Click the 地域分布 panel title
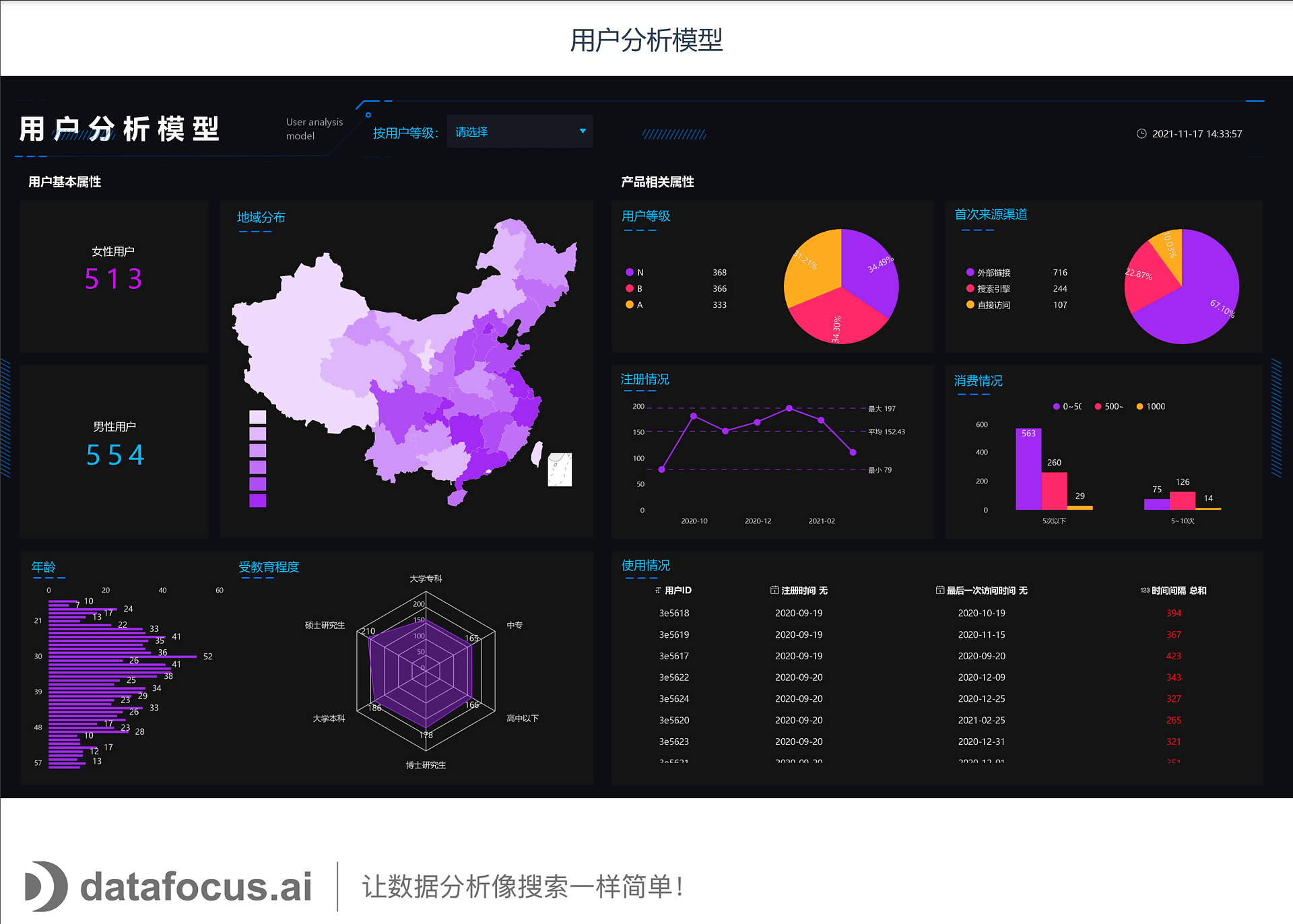Screen dimensions: 1293x924 261,218
